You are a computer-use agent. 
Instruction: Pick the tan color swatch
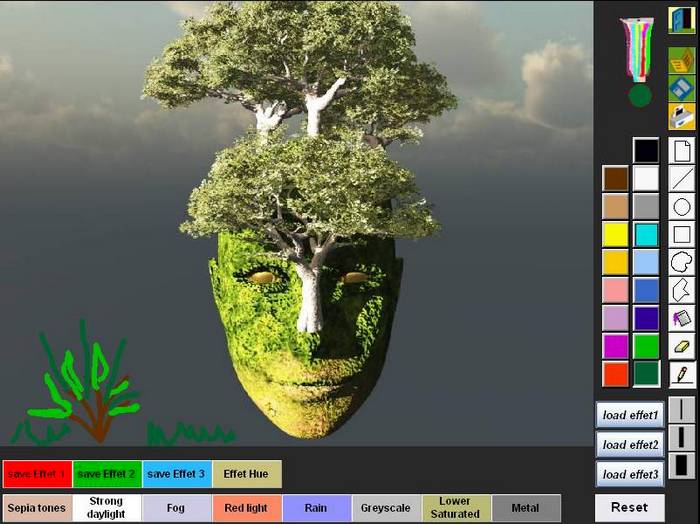pos(616,206)
